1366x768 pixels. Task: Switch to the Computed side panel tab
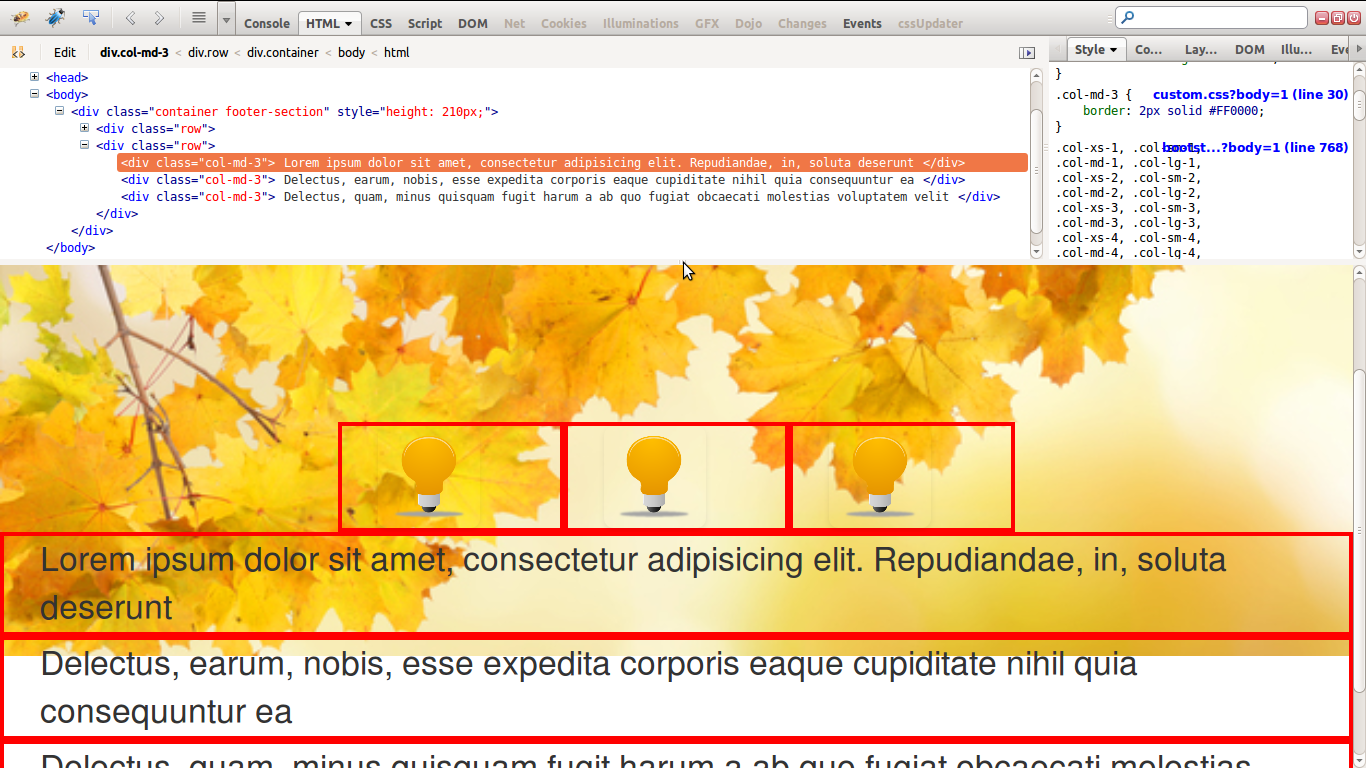point(1149,49)
